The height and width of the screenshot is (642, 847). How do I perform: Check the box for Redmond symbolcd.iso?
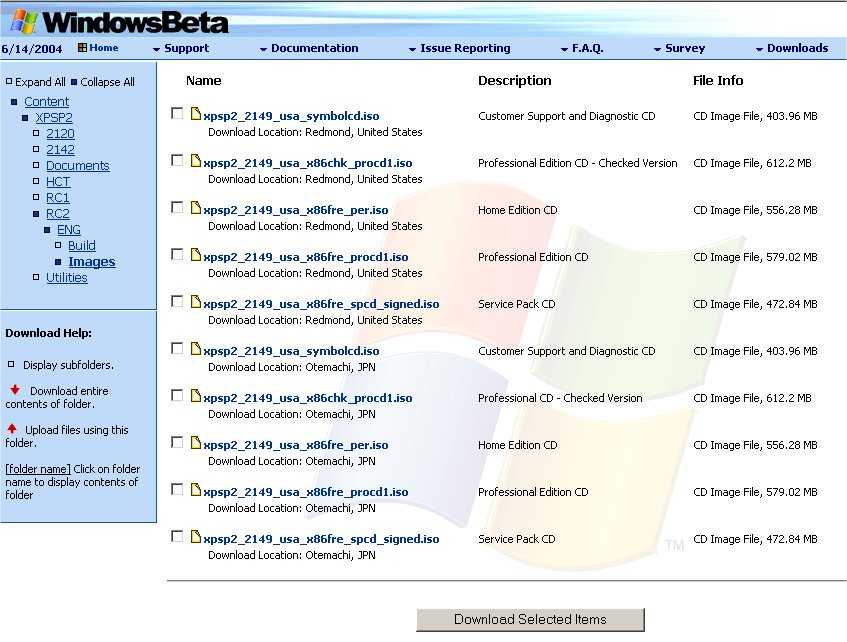[177, 113]
